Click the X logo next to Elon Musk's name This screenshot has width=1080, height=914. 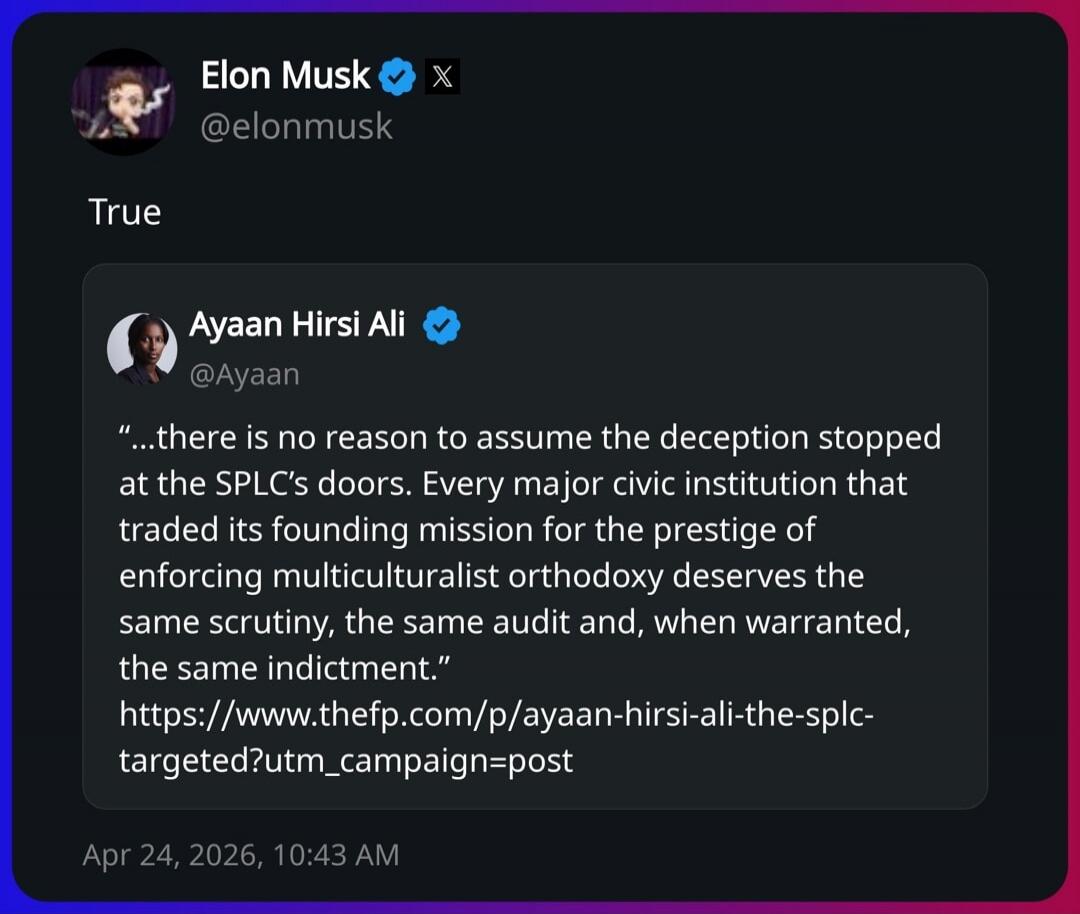click(442, 75)
